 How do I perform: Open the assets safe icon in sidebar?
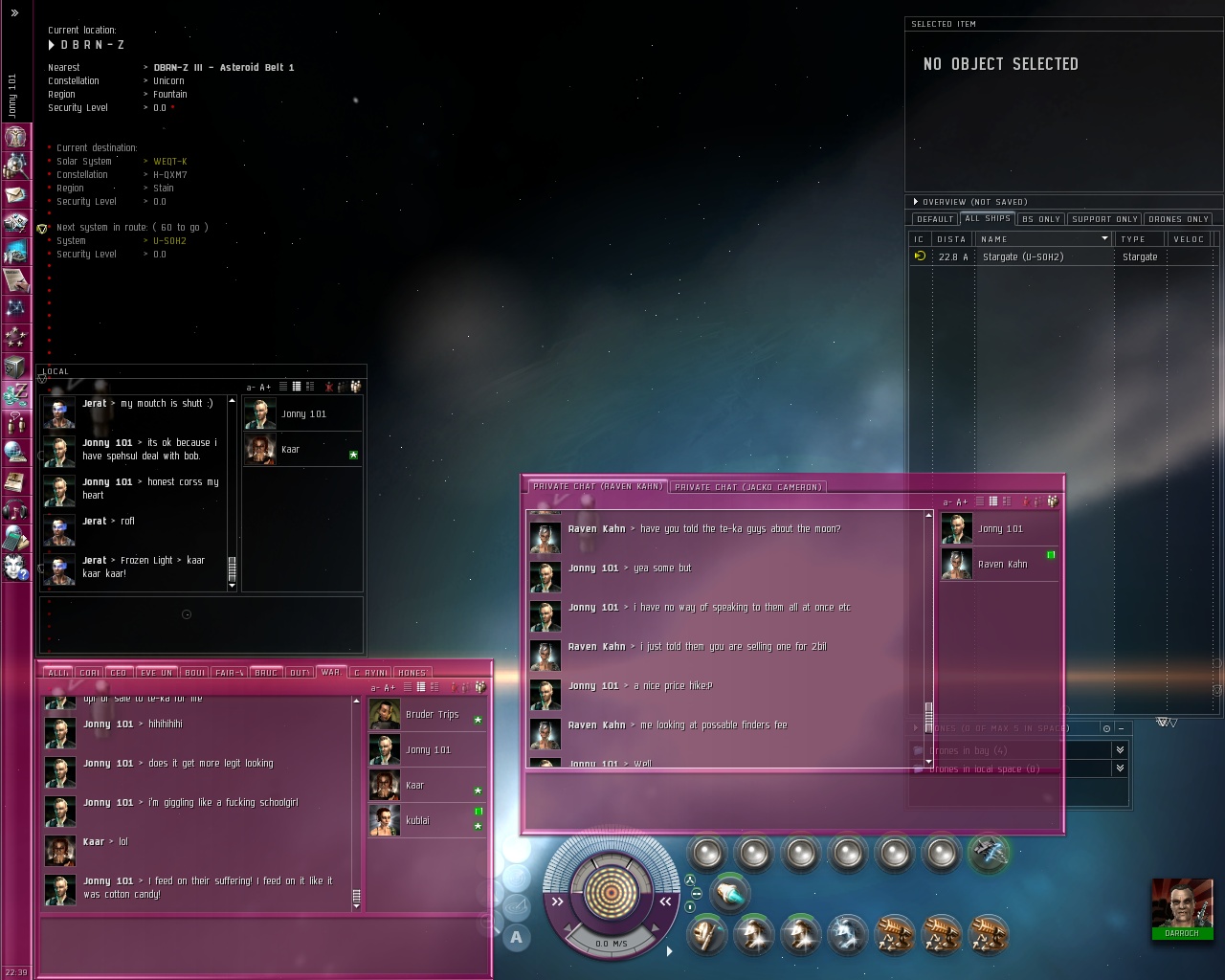(15, 366)
